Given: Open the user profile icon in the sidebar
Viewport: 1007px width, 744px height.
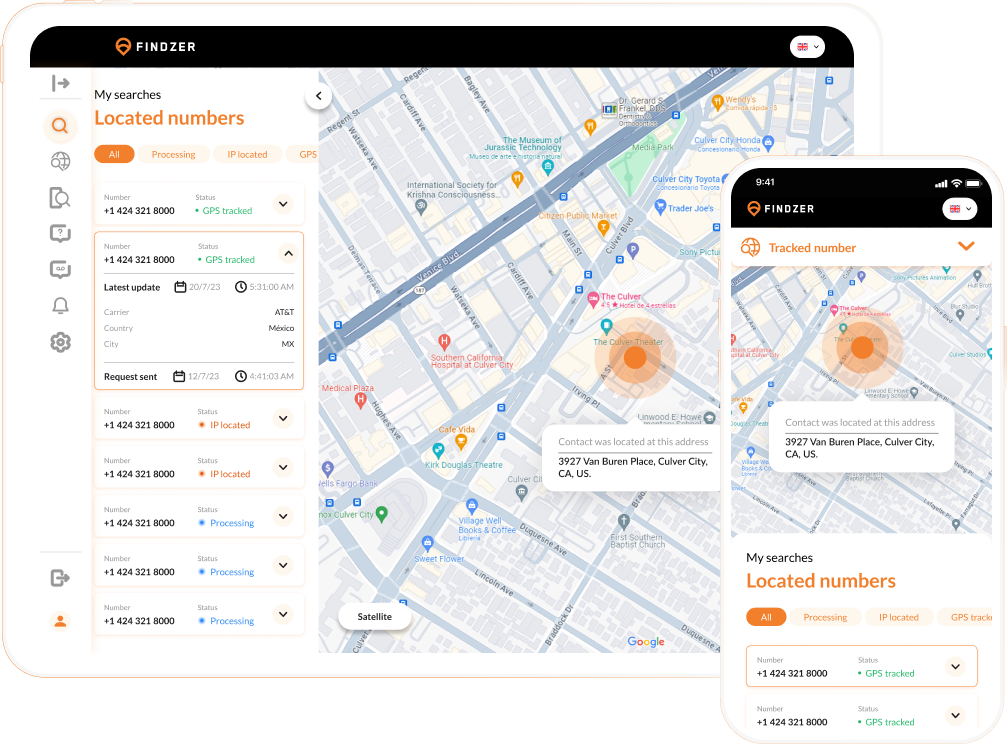Looking at the screenshot, I should coord(60,621).
